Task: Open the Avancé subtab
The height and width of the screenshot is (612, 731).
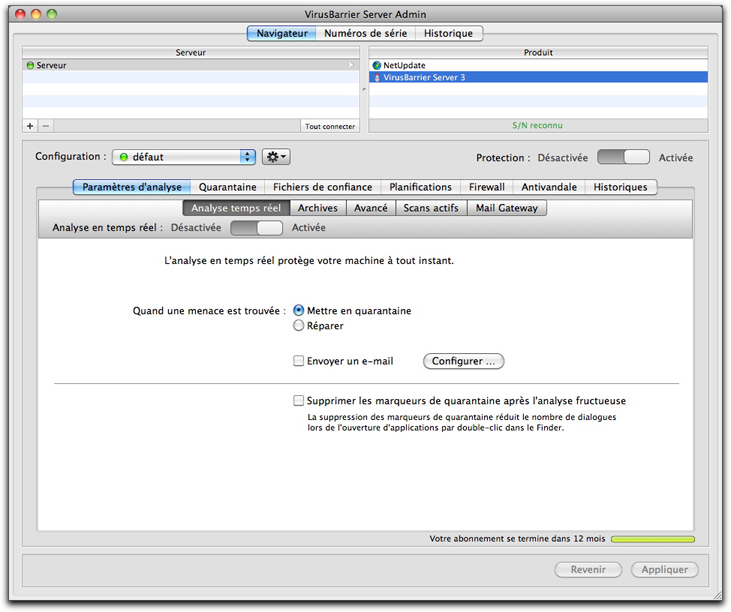Action: click(371, 208)
